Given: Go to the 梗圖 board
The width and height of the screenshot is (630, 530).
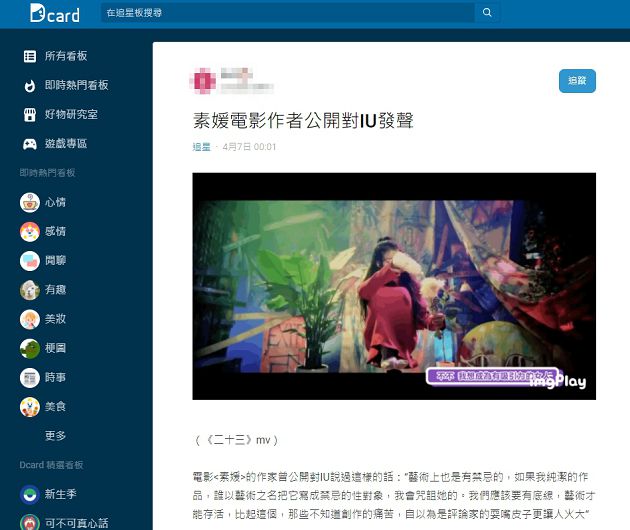Looking at the screenshot, I should tap(55, 349).
